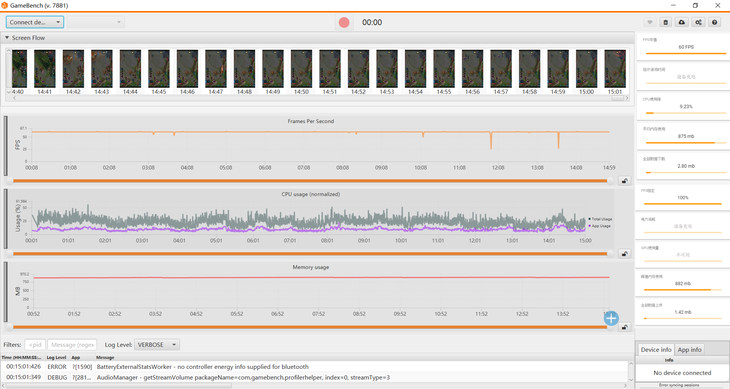Click the Total Usage legend entry
730x389 pixels.
coord(600,219)
